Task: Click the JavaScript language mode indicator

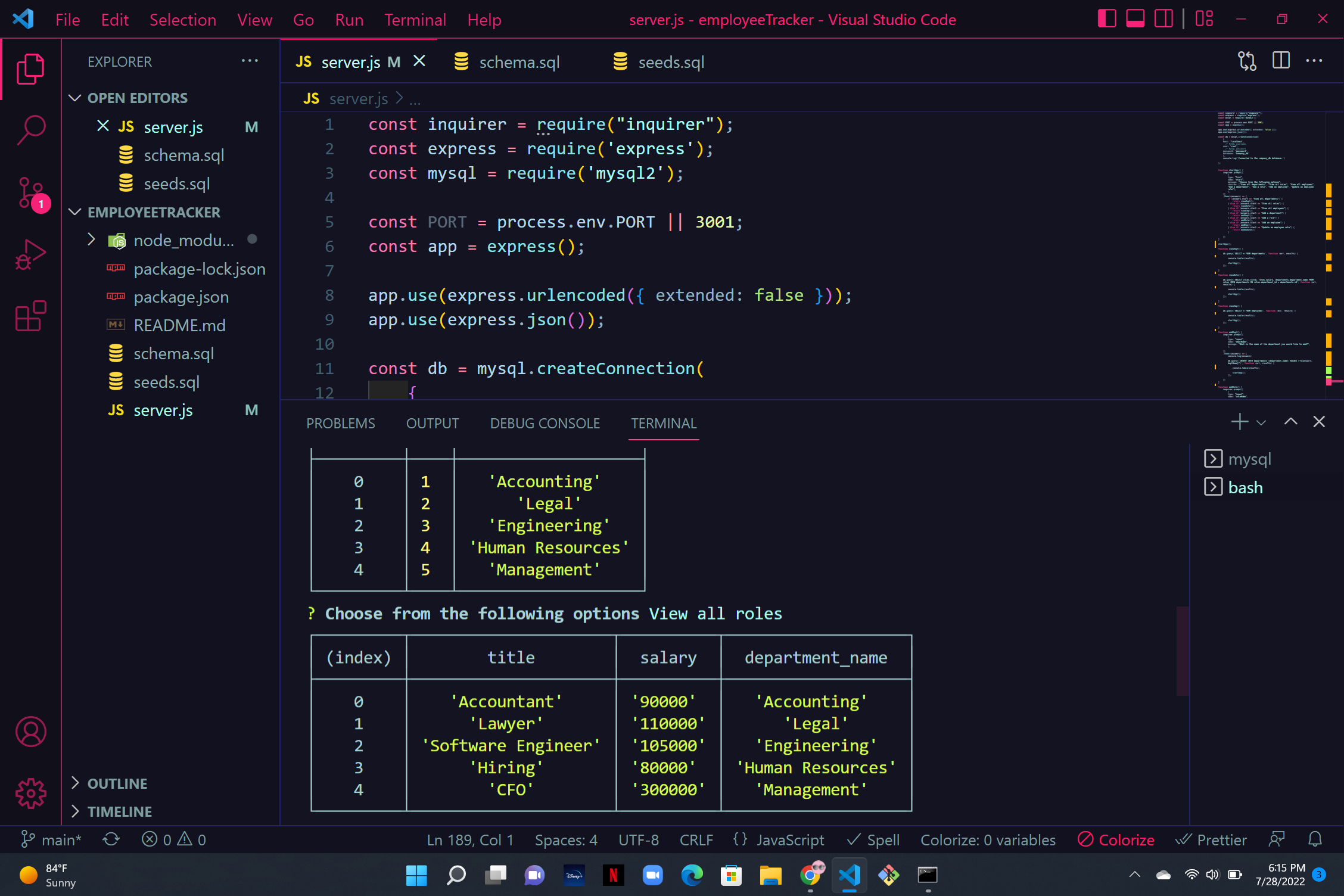Action: [791, 839]
